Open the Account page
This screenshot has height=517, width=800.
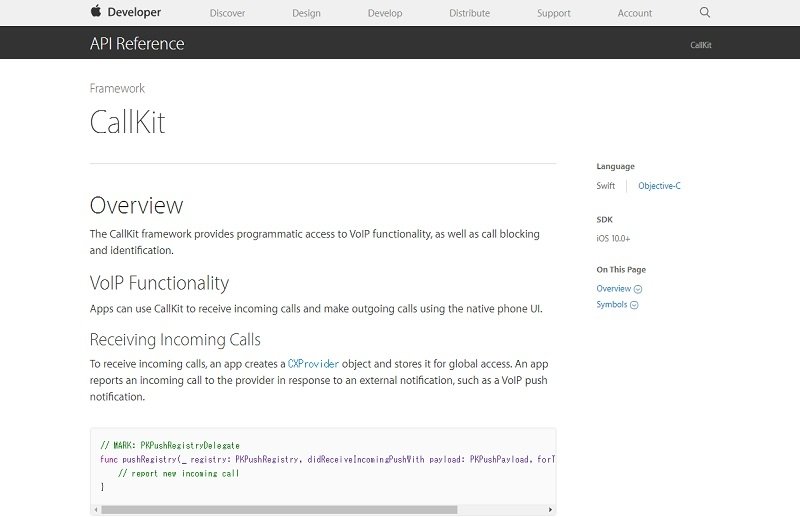635,13
